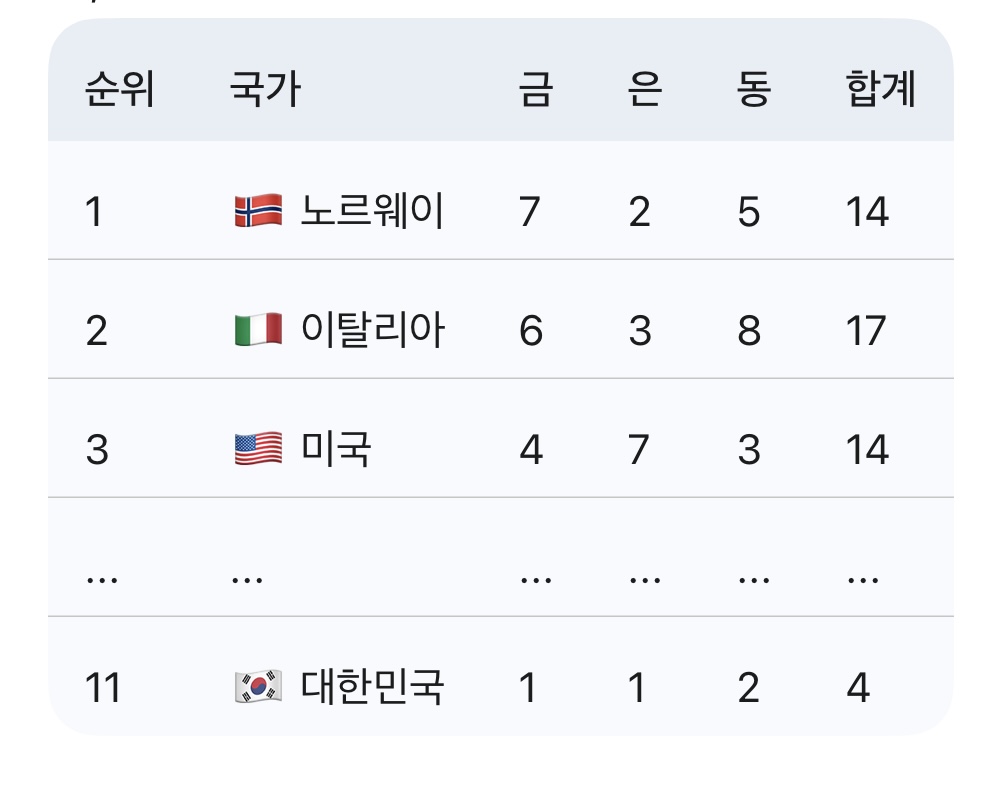This screenshot has height=797, width=990.
Task: Select the 순위 column header
Action: pos(120,89)
